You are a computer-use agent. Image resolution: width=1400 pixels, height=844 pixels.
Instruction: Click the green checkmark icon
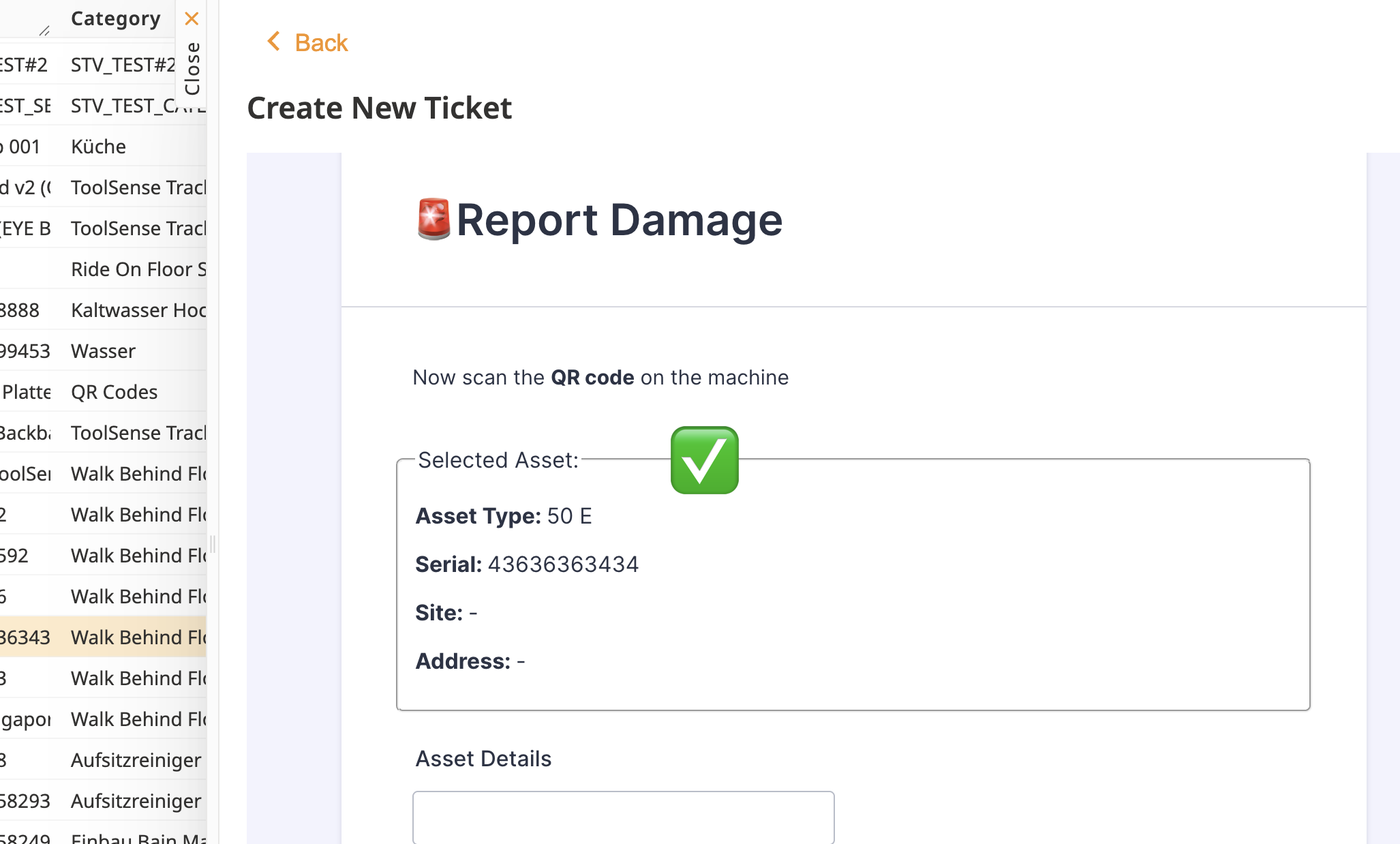pyautogui.click(x=704, y=460)
